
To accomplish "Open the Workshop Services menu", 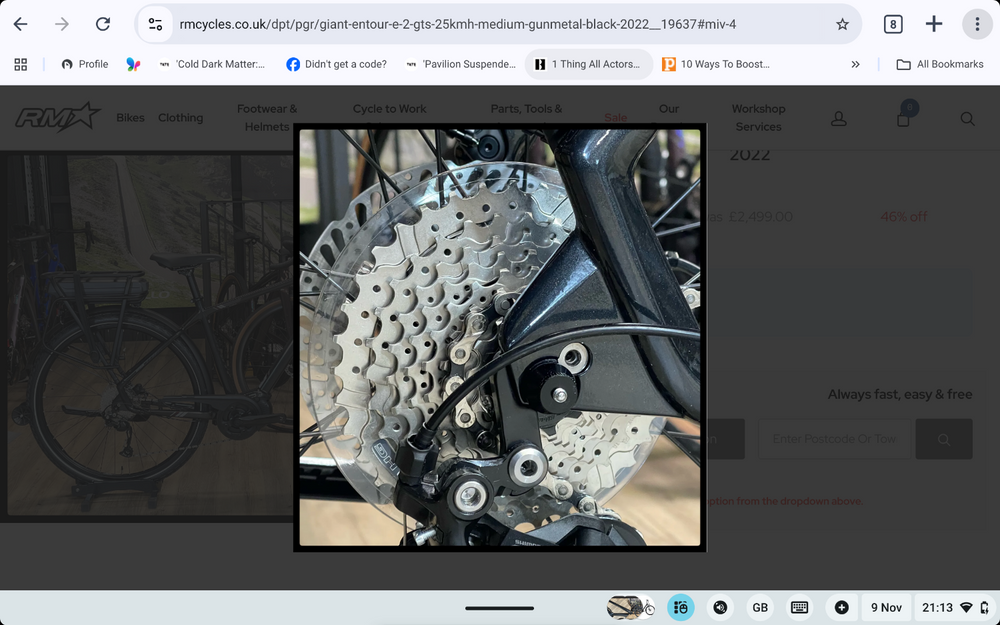I will (758, 118).
